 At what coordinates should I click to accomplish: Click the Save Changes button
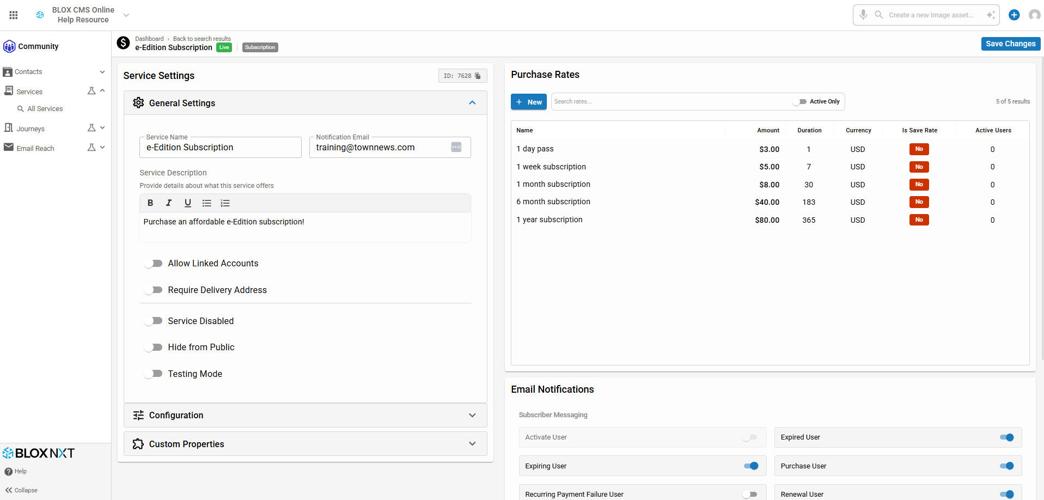1010,44
